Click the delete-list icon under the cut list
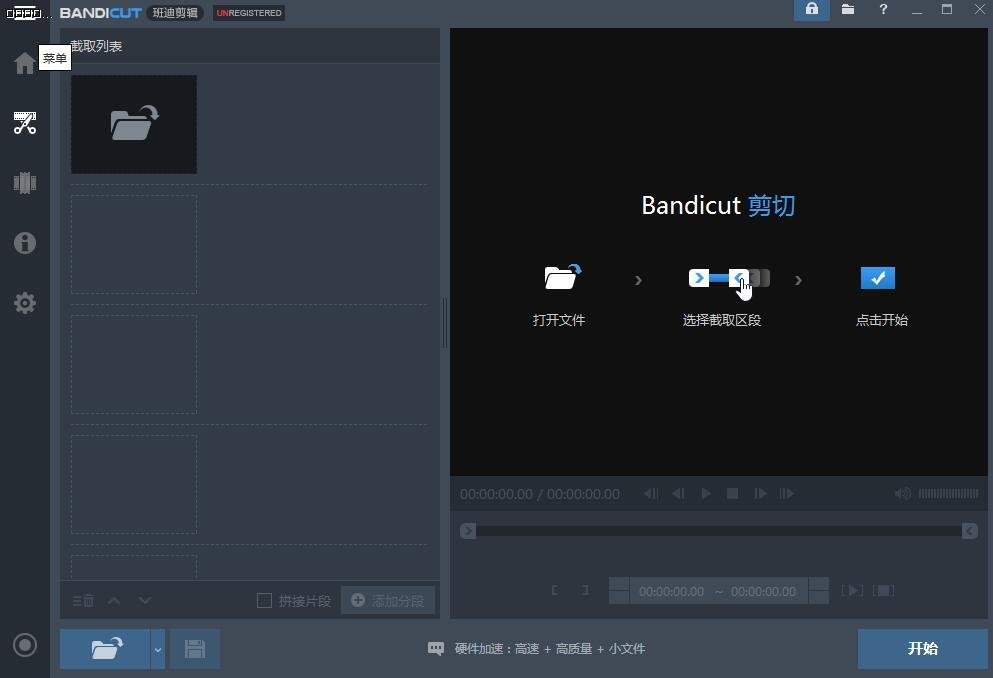 coord(83,600)
